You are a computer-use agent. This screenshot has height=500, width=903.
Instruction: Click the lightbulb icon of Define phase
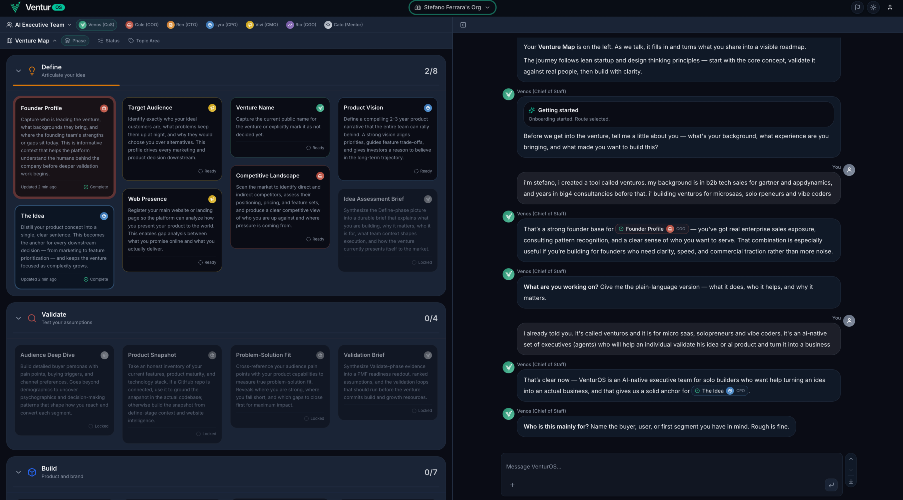coord(32,71)
